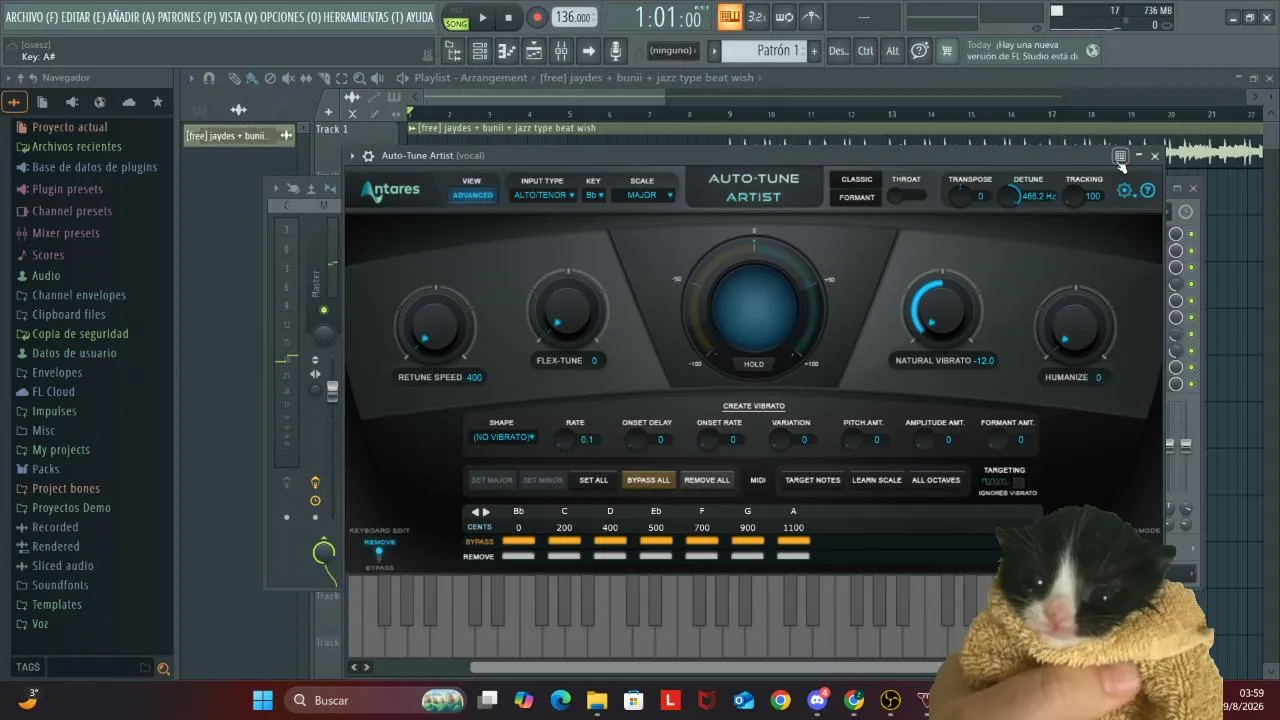Image resolution: width=1280 pixels, height=720 pixels.
Task: Select the browser star favorites tab
Action: (157, 102)
